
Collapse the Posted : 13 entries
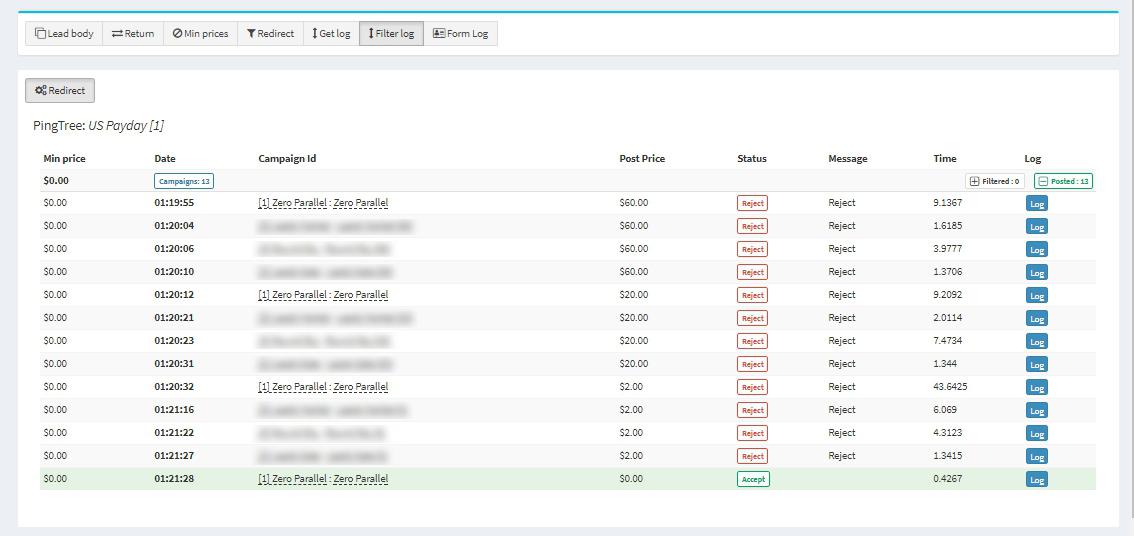1063,182
